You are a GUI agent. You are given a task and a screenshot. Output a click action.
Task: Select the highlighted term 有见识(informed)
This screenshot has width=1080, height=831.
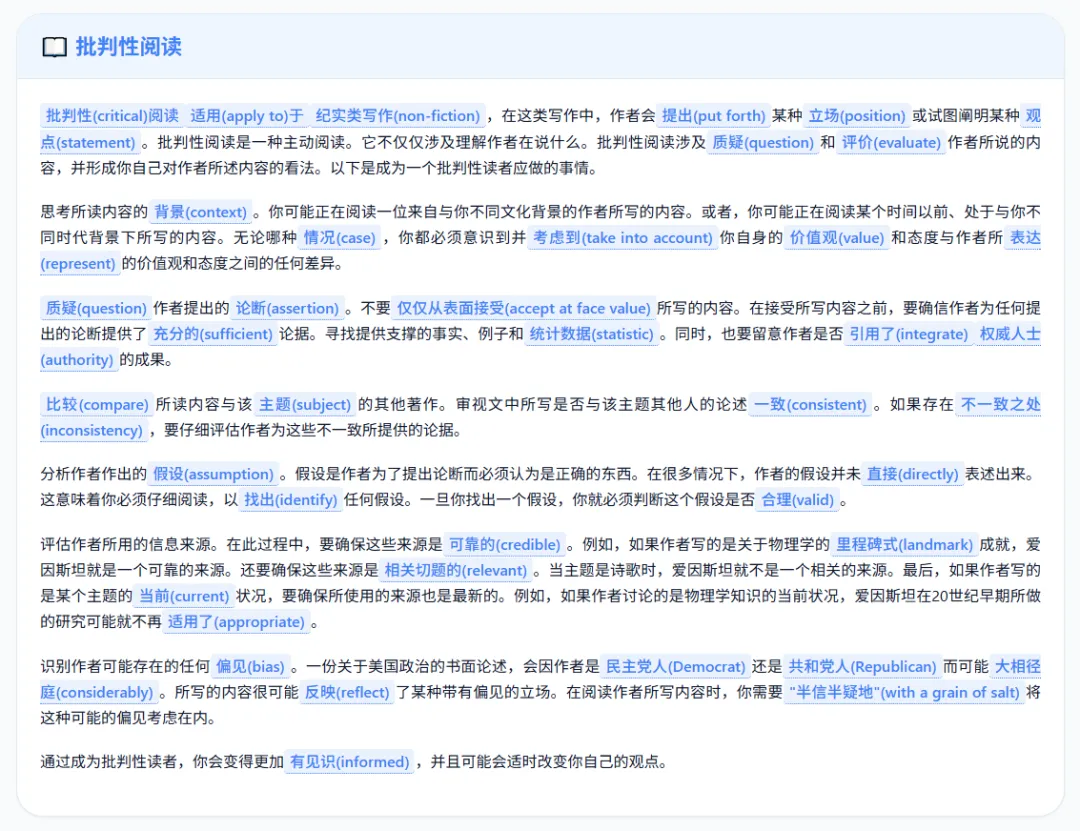click(x=349, y=761)
